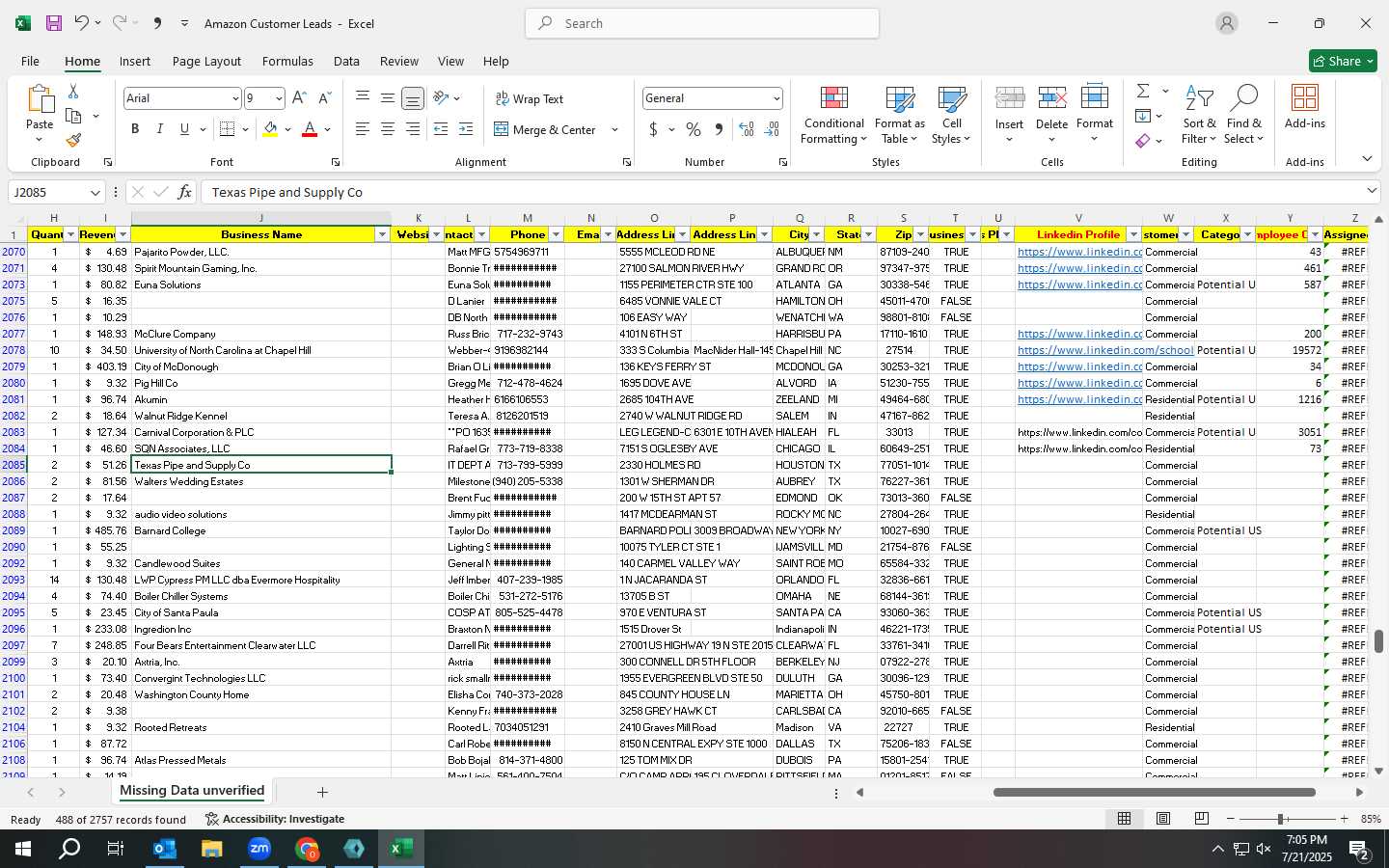Select the Missing Data unverified sheet tab

191,791
